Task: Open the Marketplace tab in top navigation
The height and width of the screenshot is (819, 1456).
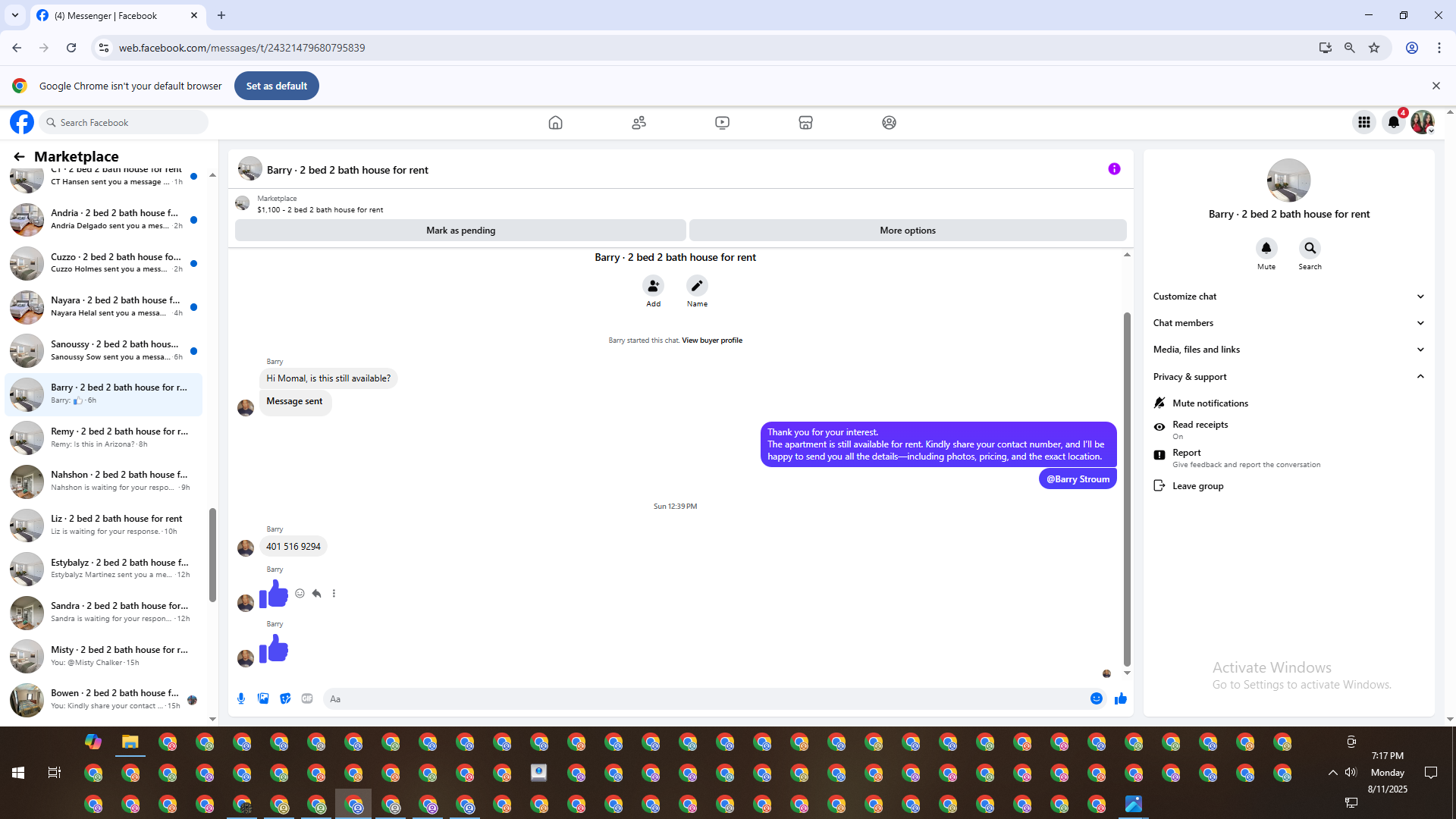Action: pyautogui.click(x=805, y=122)
